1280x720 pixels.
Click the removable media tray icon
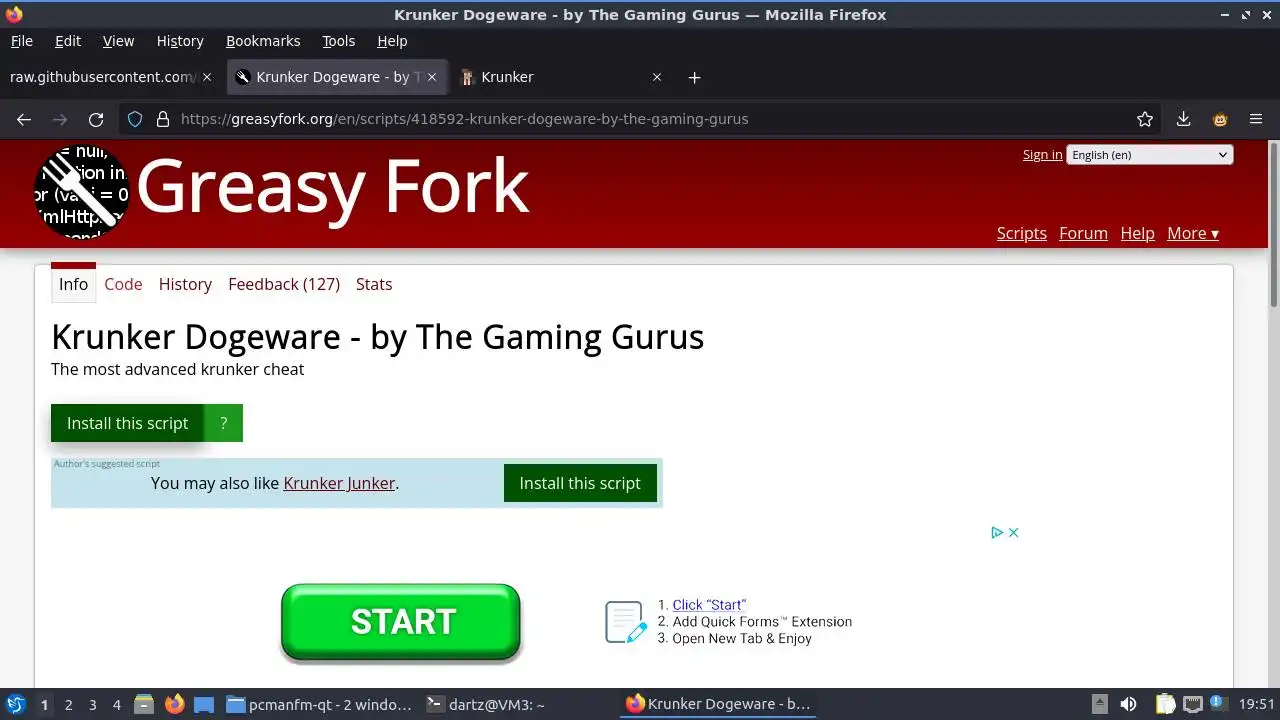click(x=1099, y=704)
